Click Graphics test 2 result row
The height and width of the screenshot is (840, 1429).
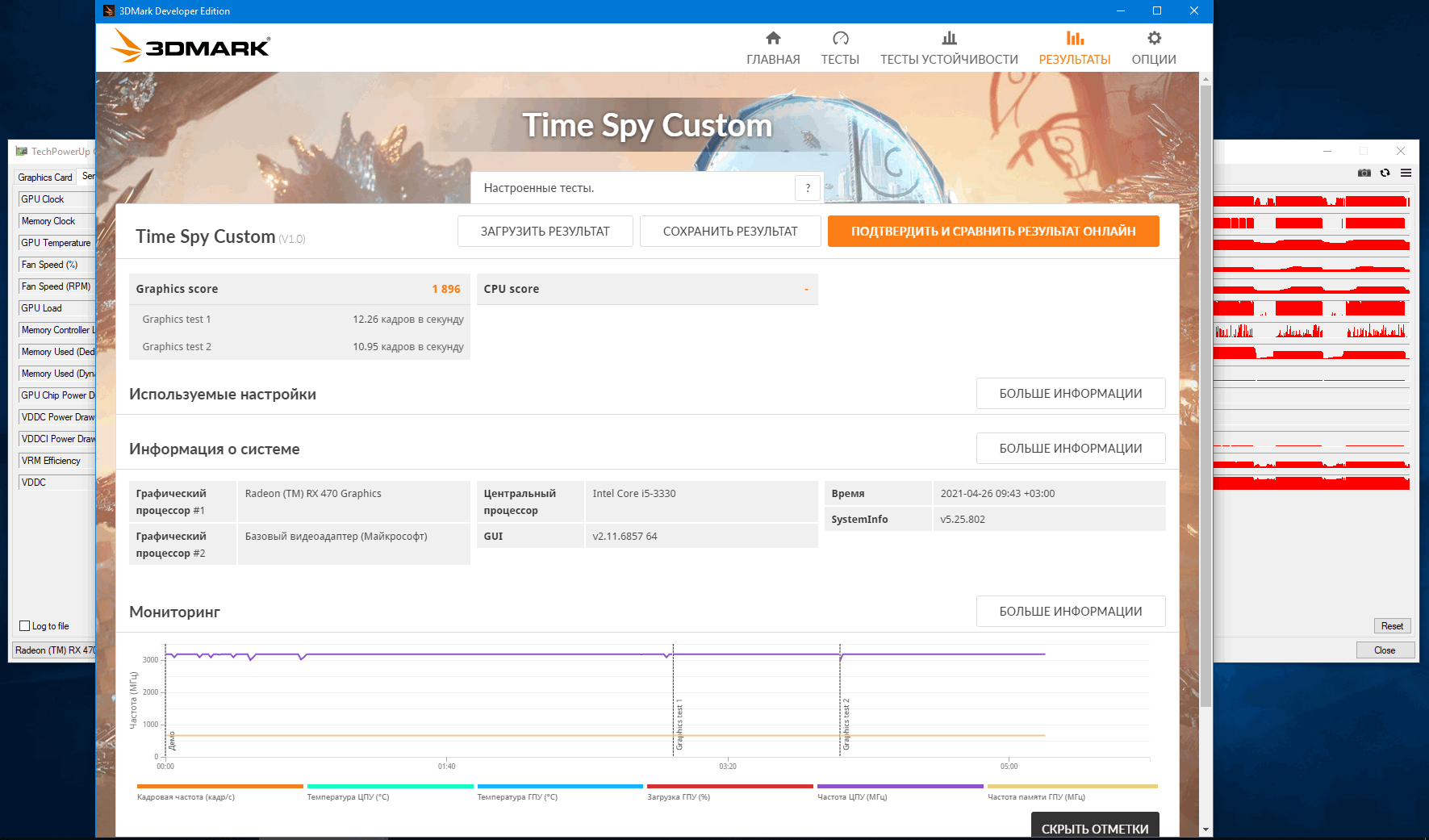299,347
